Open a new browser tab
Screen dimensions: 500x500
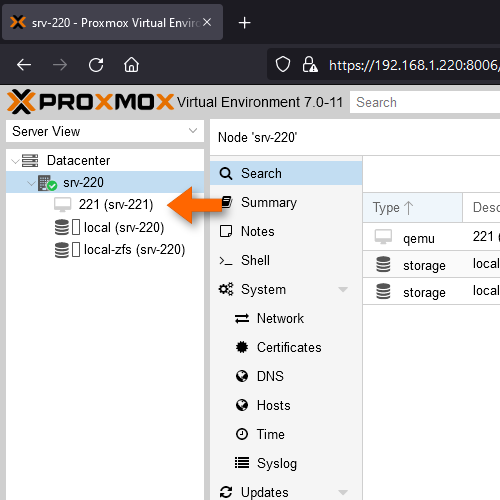[x=244, y=23]
